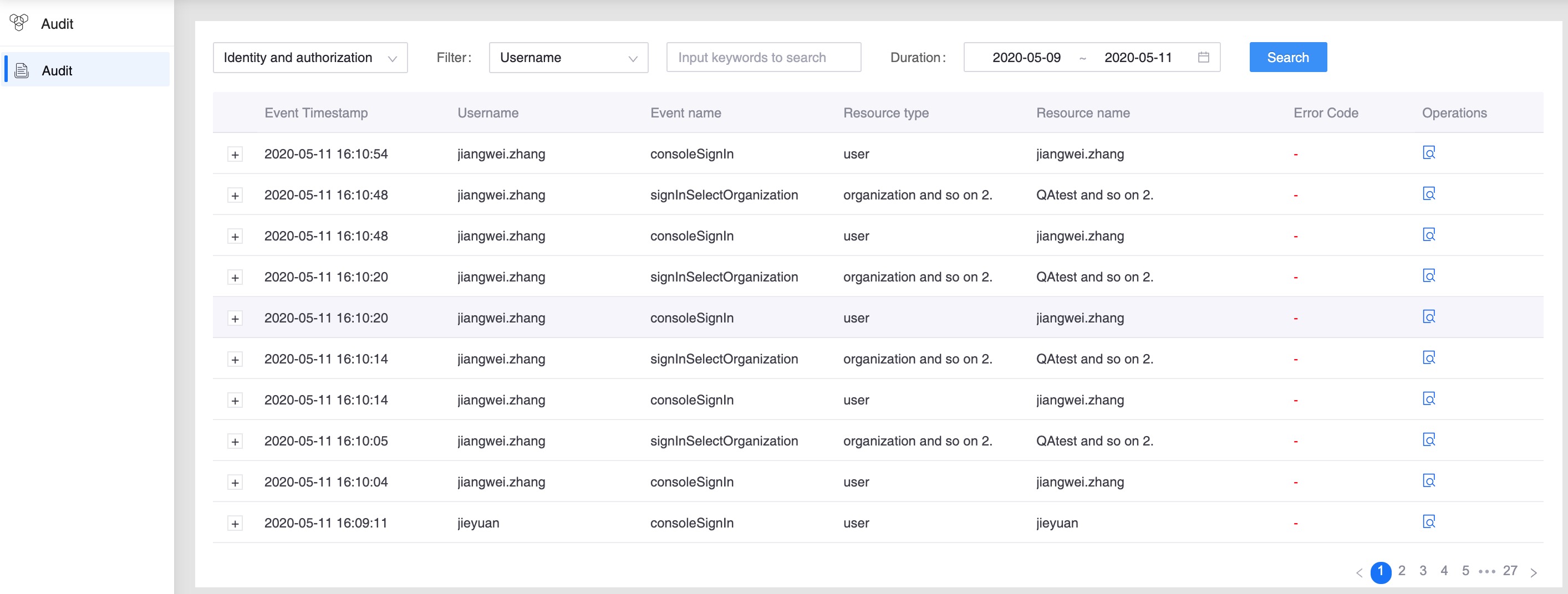This screenshot has width=1568, height=594.
Task: View details for 16:10:54 consoleSignIn event
Action: (x=1429, y=153)
